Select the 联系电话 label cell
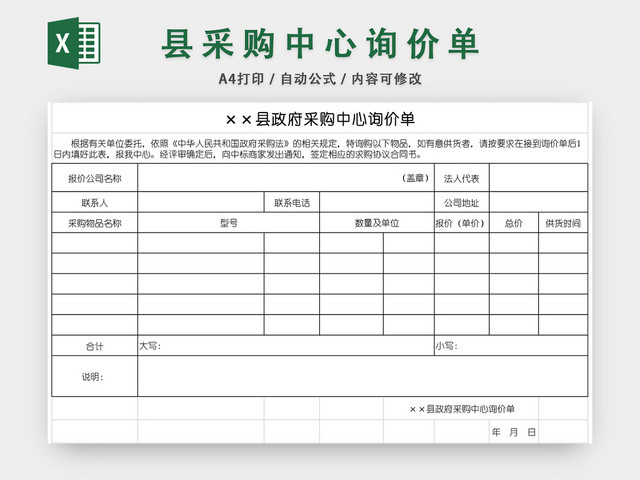The width and height of the screenshot is (640, 480). [292, 202]
